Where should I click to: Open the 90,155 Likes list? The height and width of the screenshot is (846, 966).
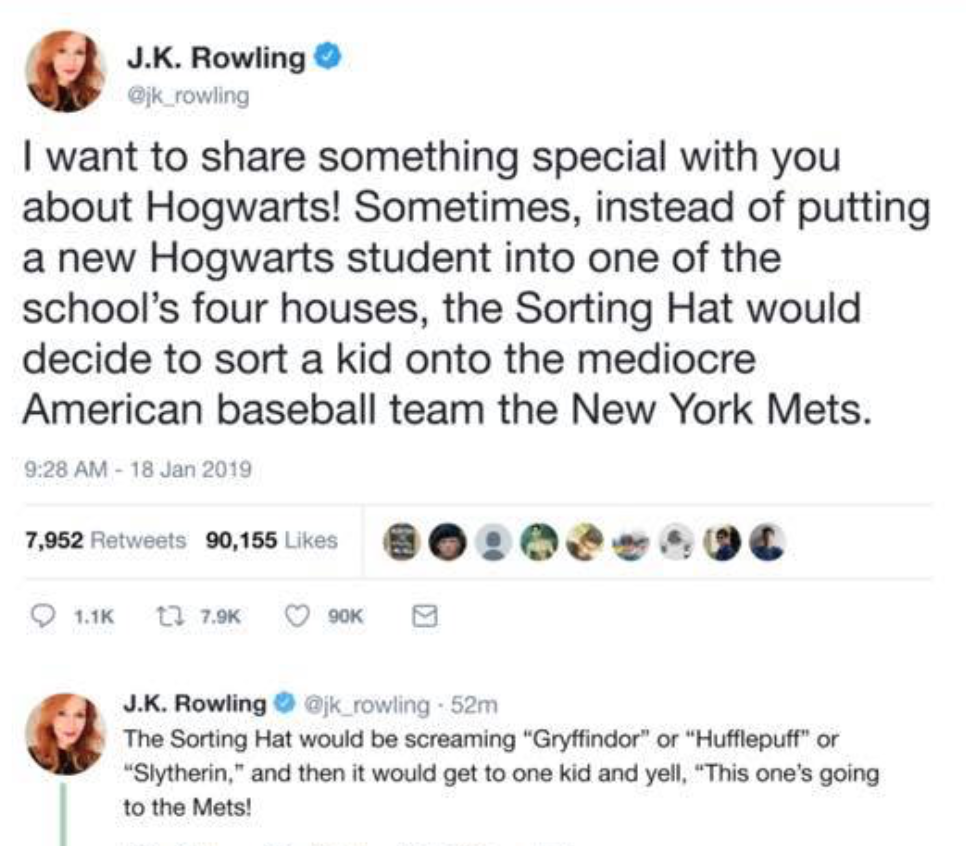click(272, 540)
